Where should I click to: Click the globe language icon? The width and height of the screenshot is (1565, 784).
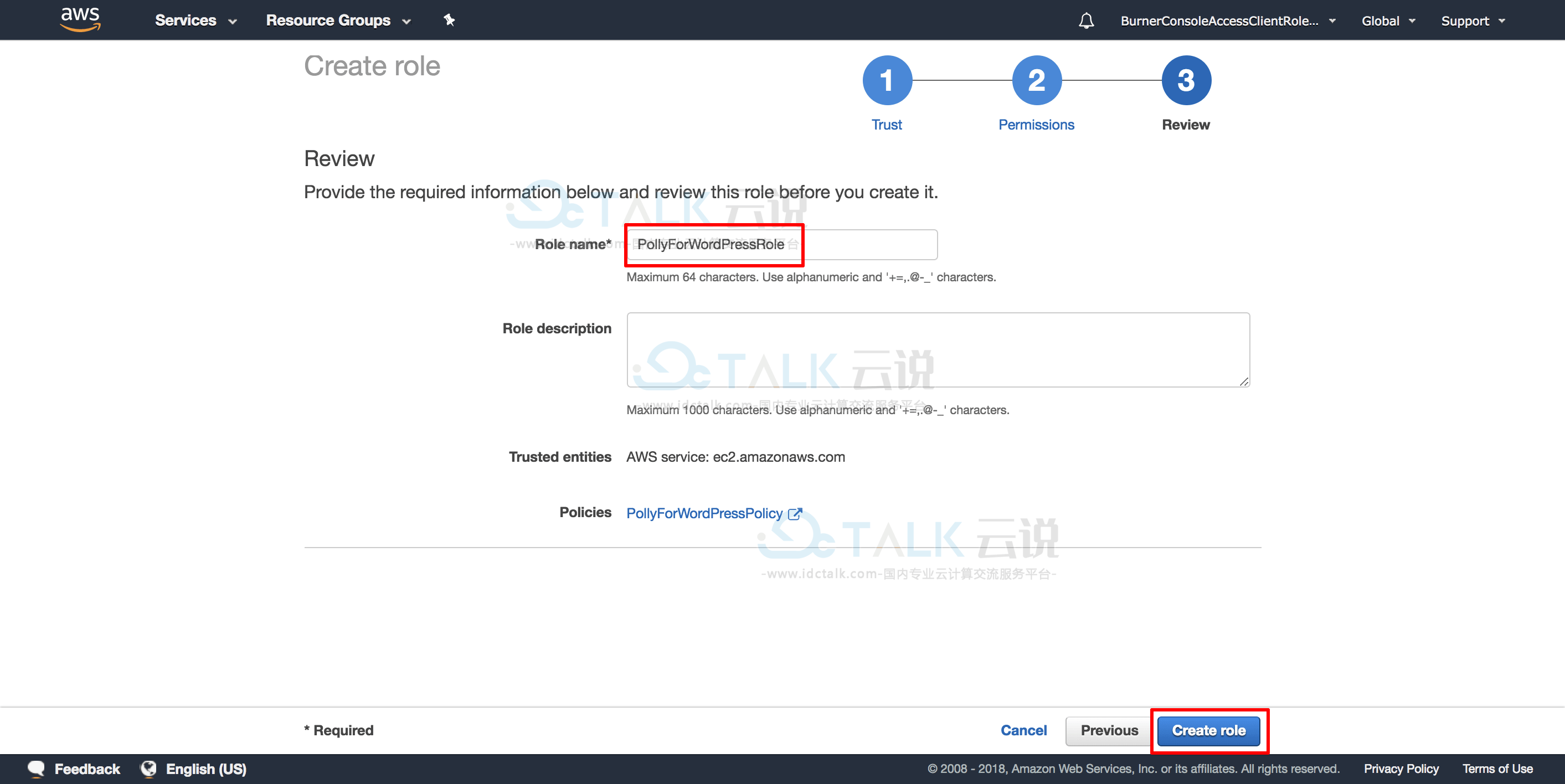pyautogui.click(x=149, y=769)
